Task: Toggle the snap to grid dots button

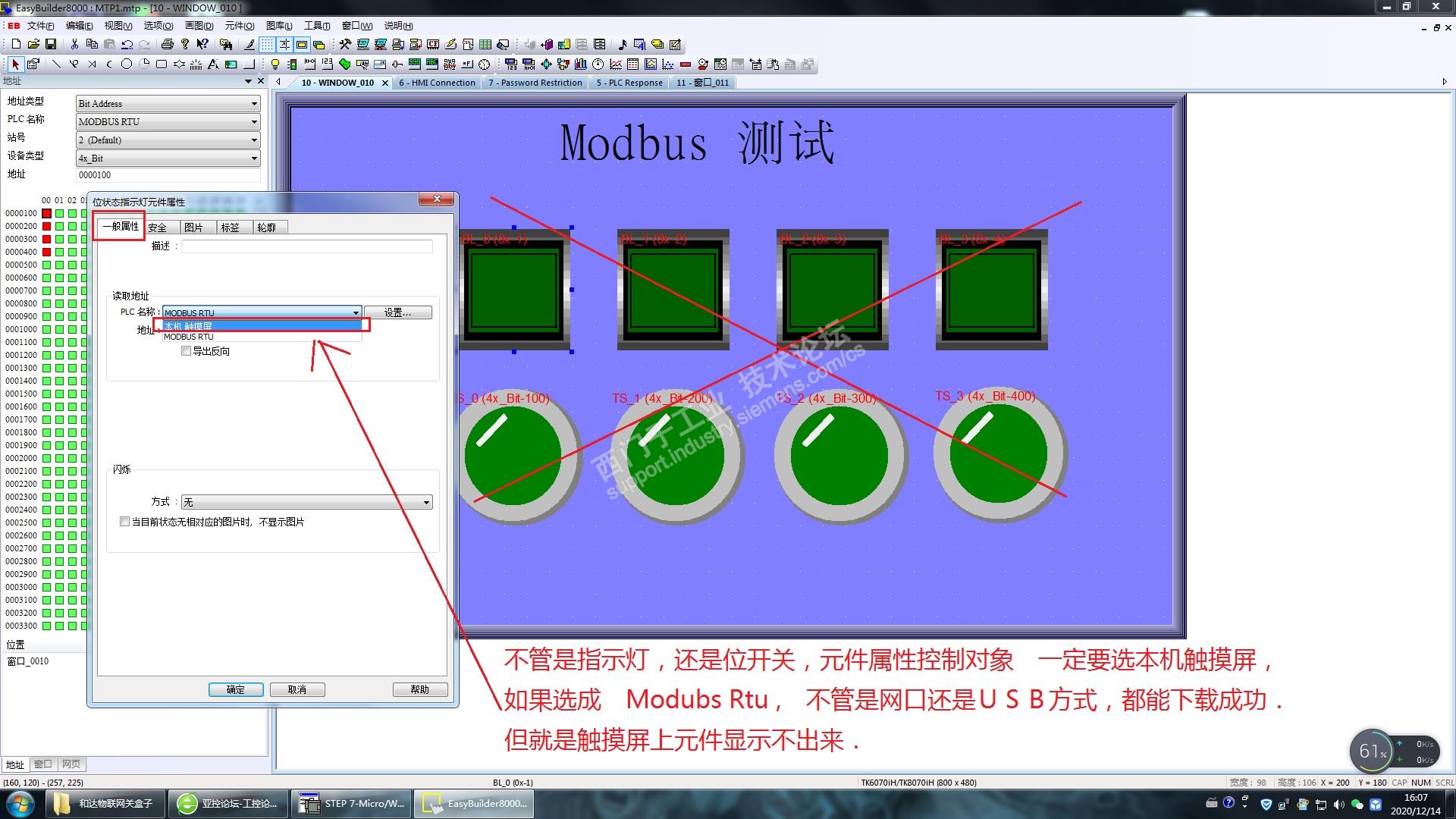Action: coord(267,45)
